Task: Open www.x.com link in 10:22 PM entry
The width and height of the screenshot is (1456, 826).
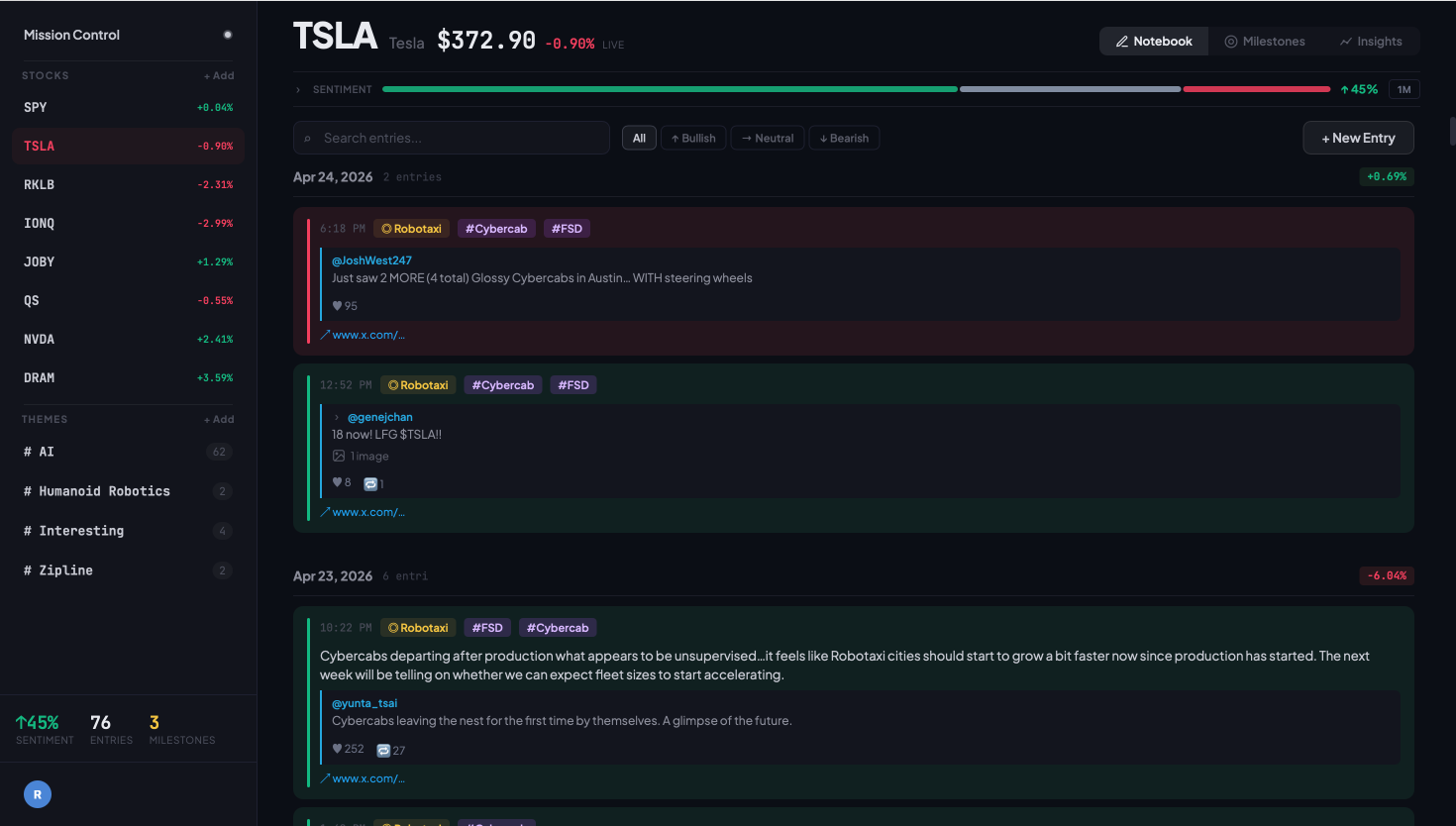Action: pyautogui.click(x=363, y=778)
